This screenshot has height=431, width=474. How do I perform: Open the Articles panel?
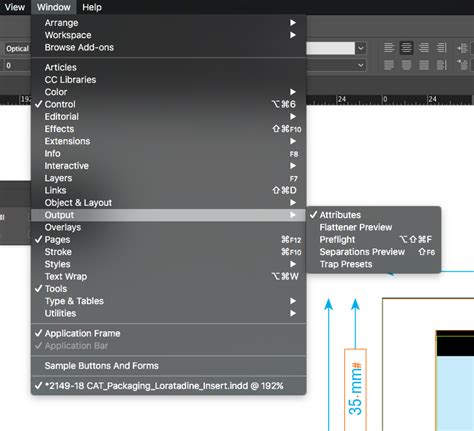[x=169, y=67]
